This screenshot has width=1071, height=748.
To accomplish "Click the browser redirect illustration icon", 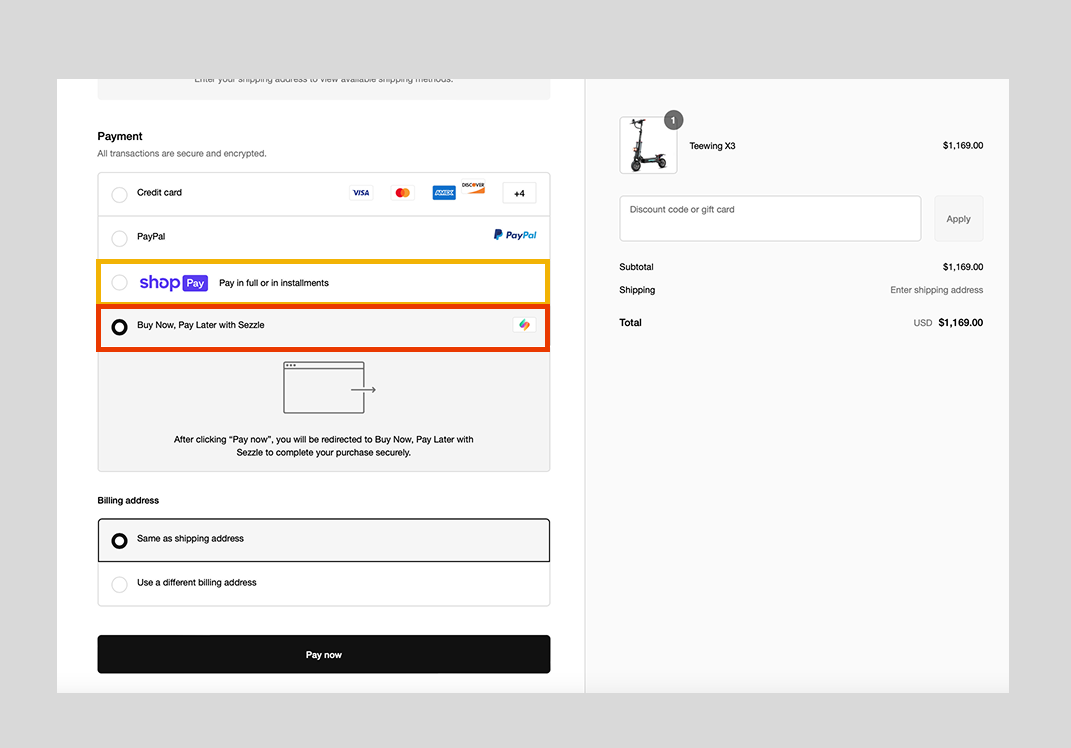I will pyautogui.click(x=329, y=388).
